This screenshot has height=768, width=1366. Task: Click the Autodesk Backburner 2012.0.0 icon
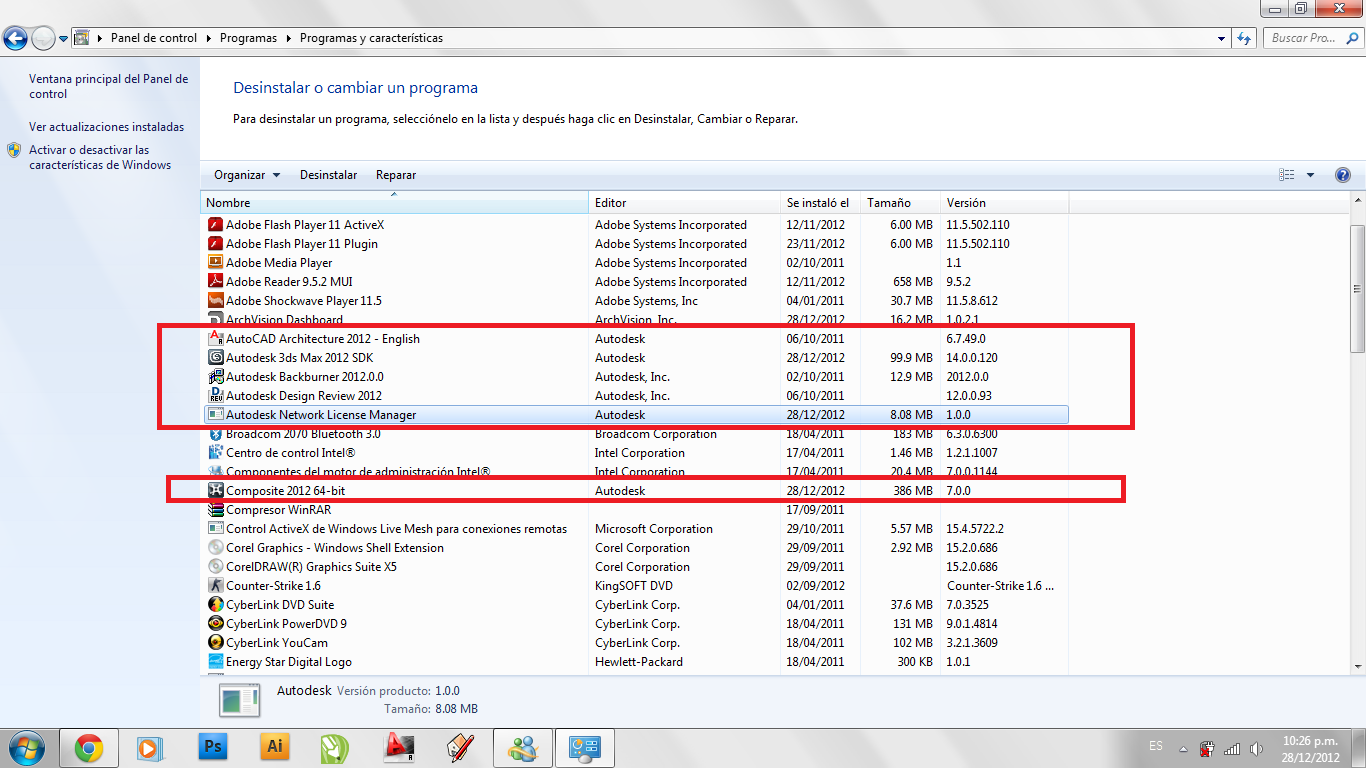coord(215,377)
